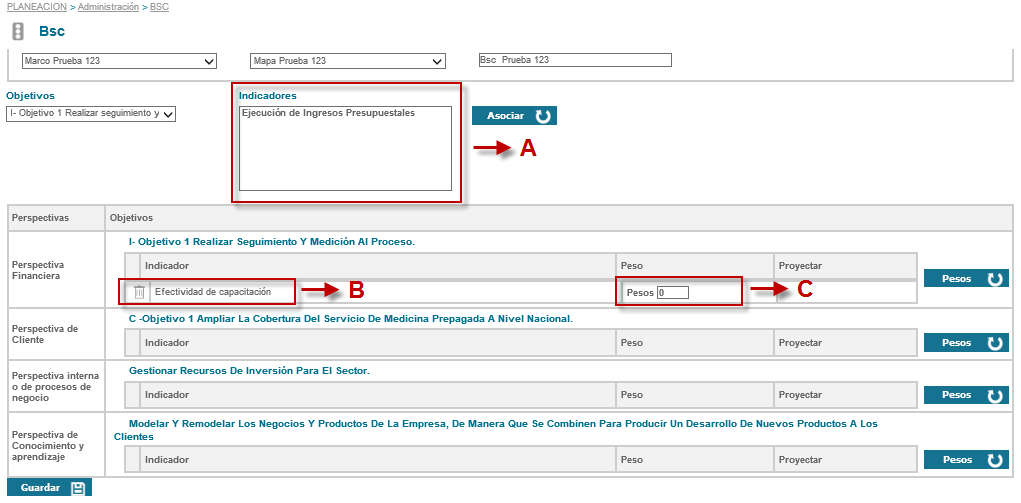Image resolution: width=1021 pixels, height=503 pixels.
Task: Open objective Gestionar Recursos De Inversión
Action: [249, 370]
